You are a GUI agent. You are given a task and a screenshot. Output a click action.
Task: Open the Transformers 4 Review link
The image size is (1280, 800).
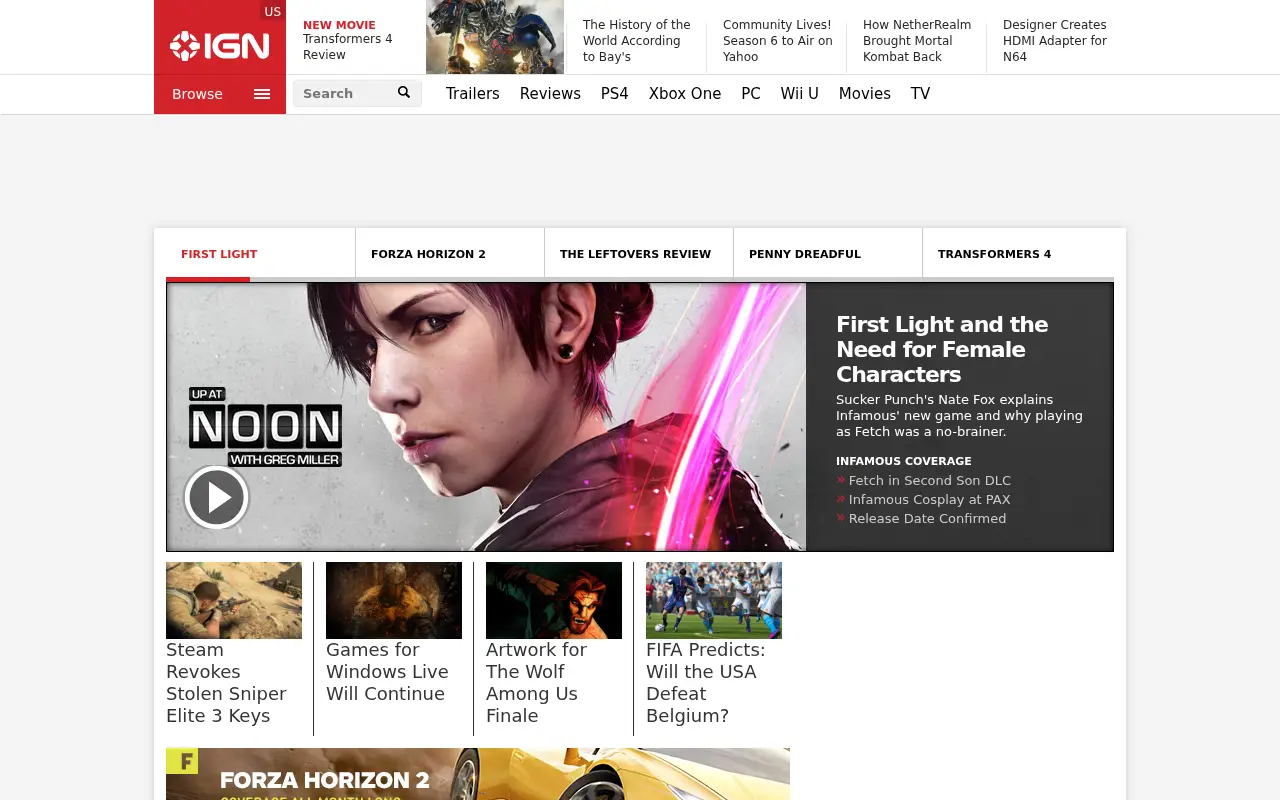tap(348, 47)
